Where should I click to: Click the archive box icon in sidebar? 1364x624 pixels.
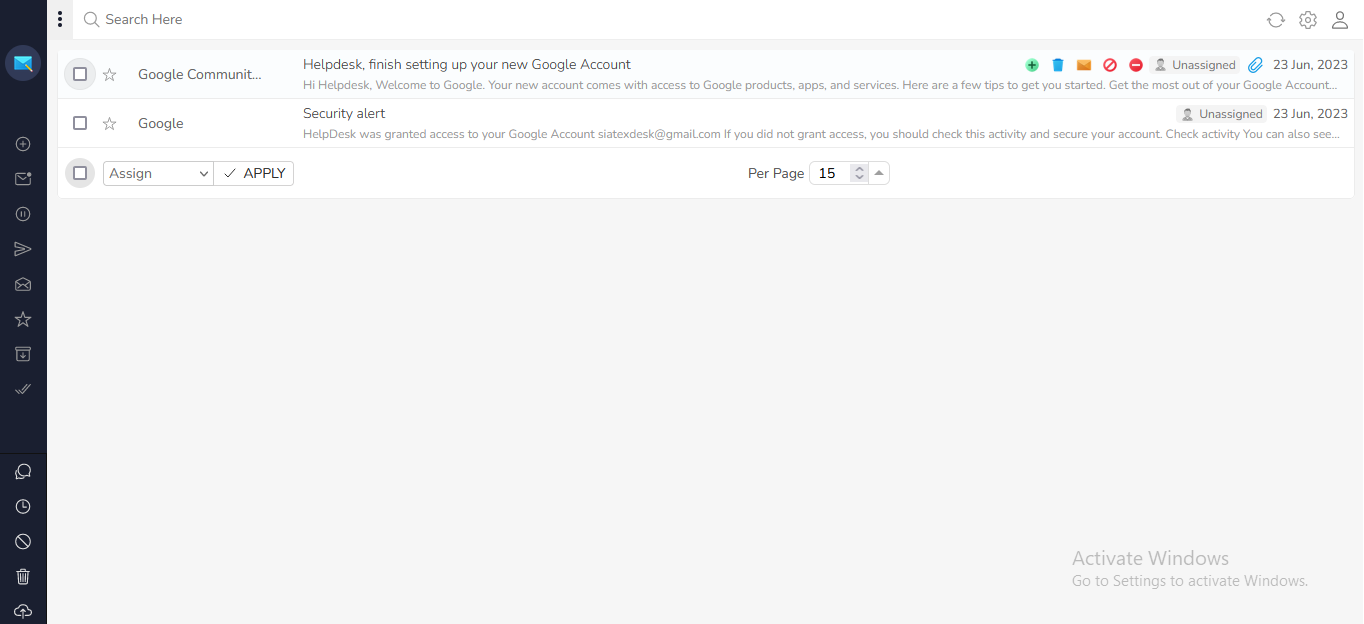23,354
